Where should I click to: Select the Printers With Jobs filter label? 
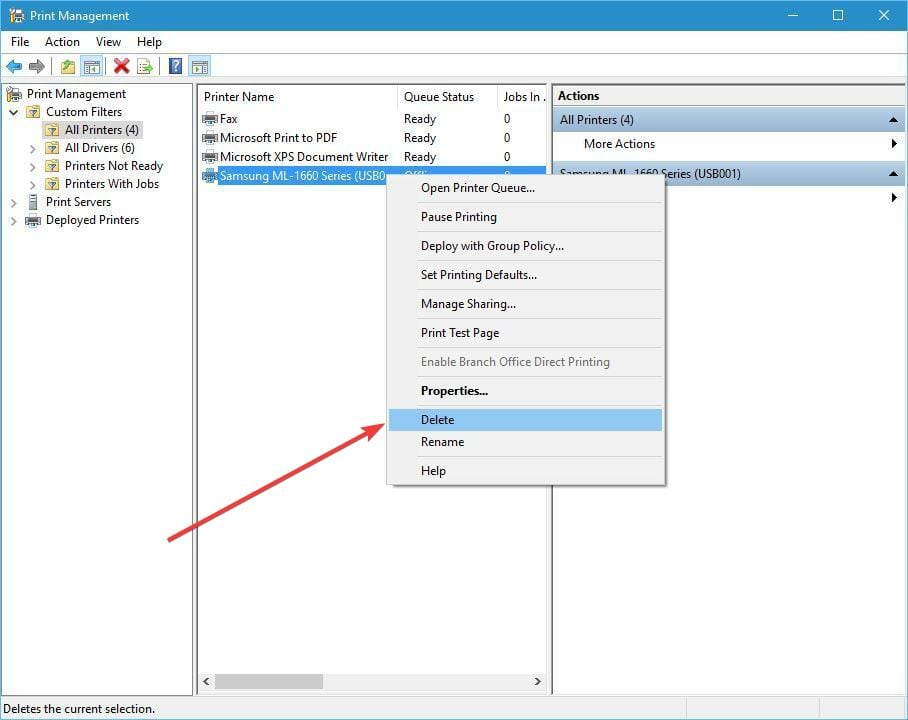[x=112, y=184]
